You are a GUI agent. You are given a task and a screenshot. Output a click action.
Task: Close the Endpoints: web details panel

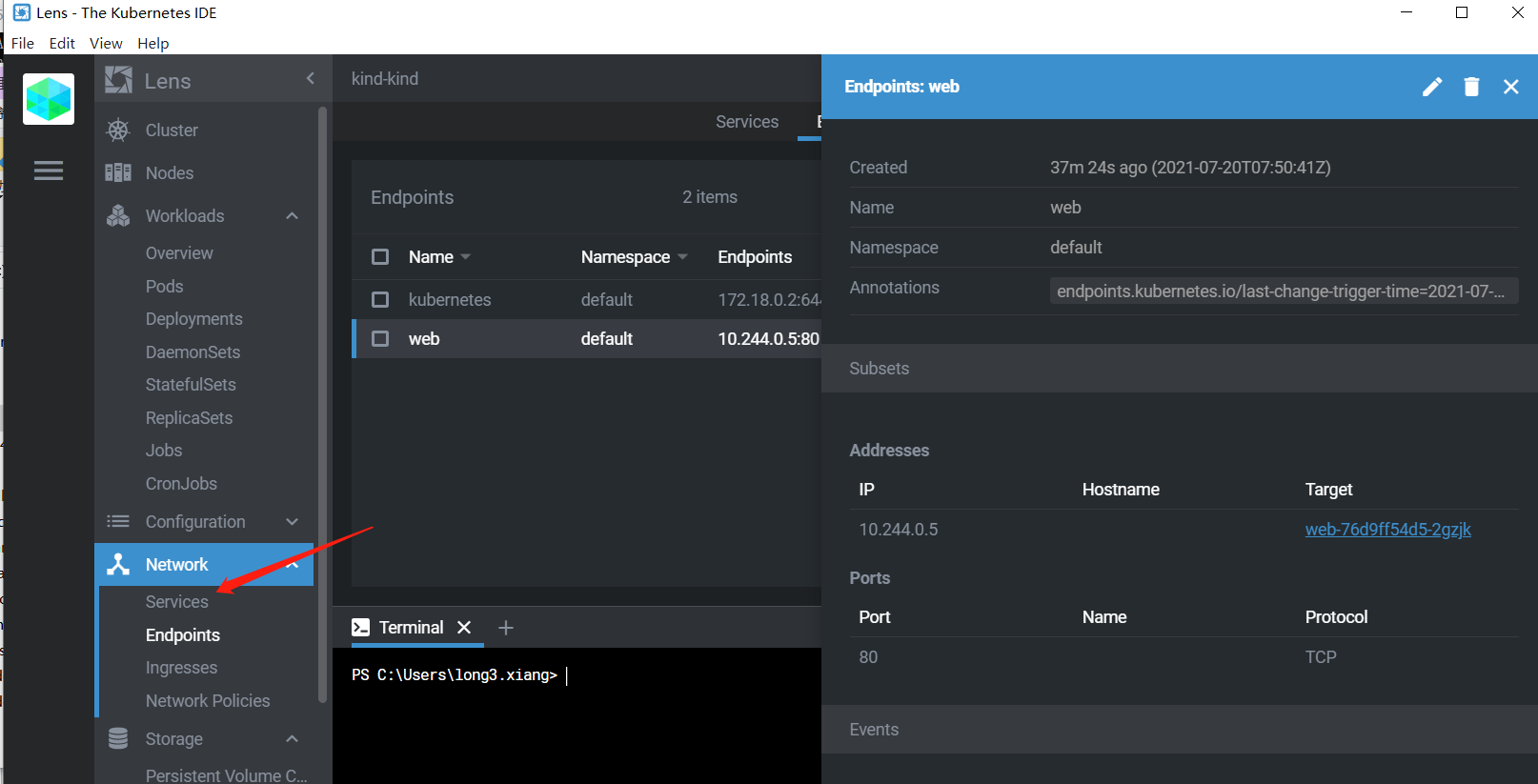(1511, 87)
